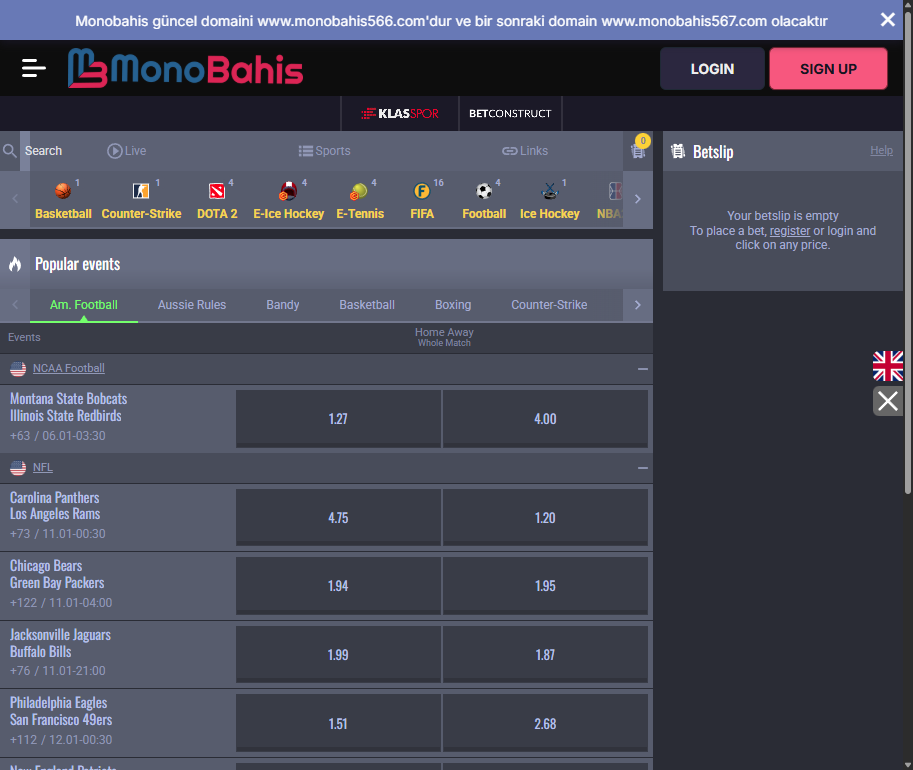The image size is (913, 770).
Task: Dismiss the domain announcement banner
Action: tap(887, 20)
